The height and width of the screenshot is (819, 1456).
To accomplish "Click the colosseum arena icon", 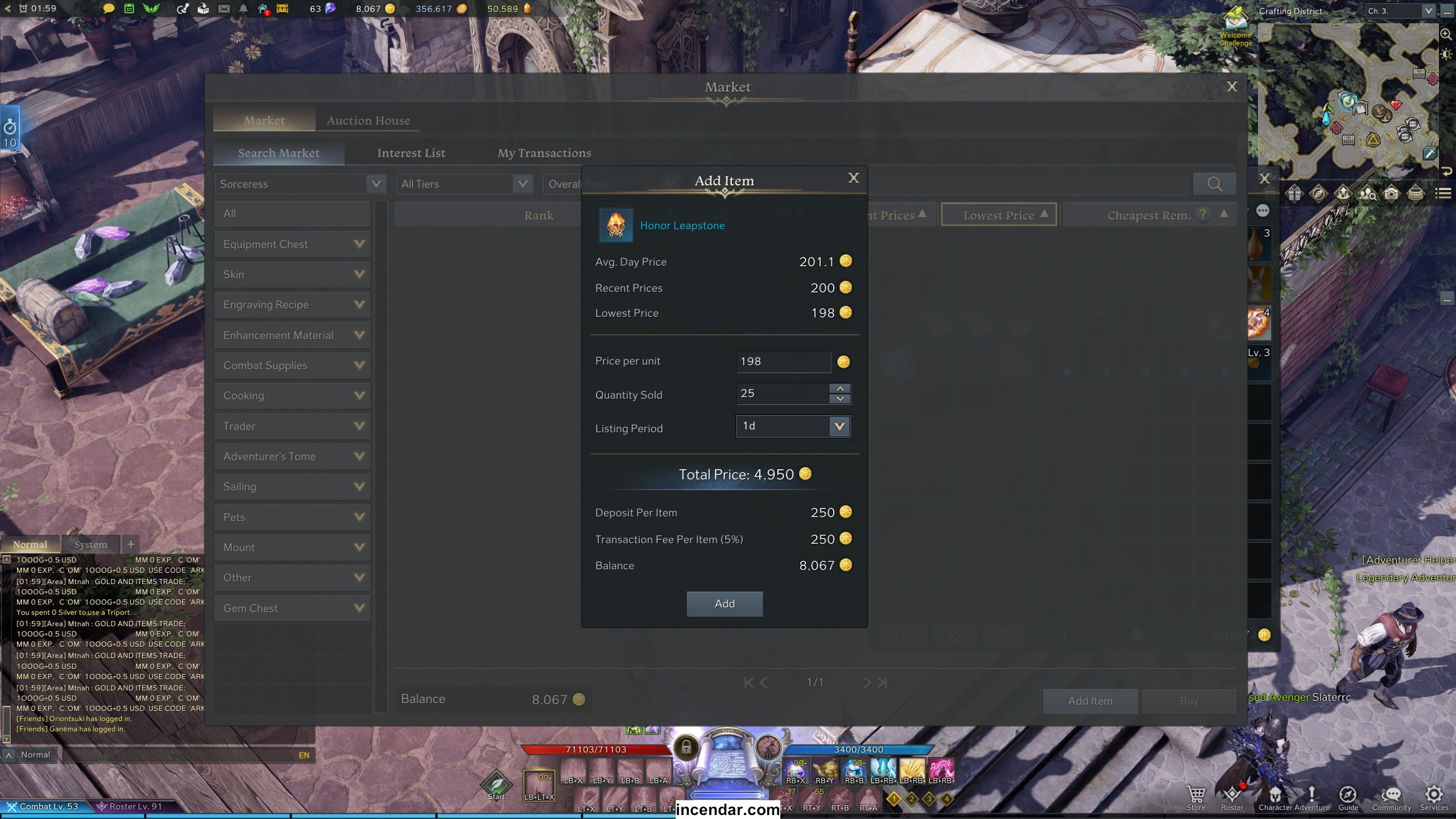I will click(1416, 194).
